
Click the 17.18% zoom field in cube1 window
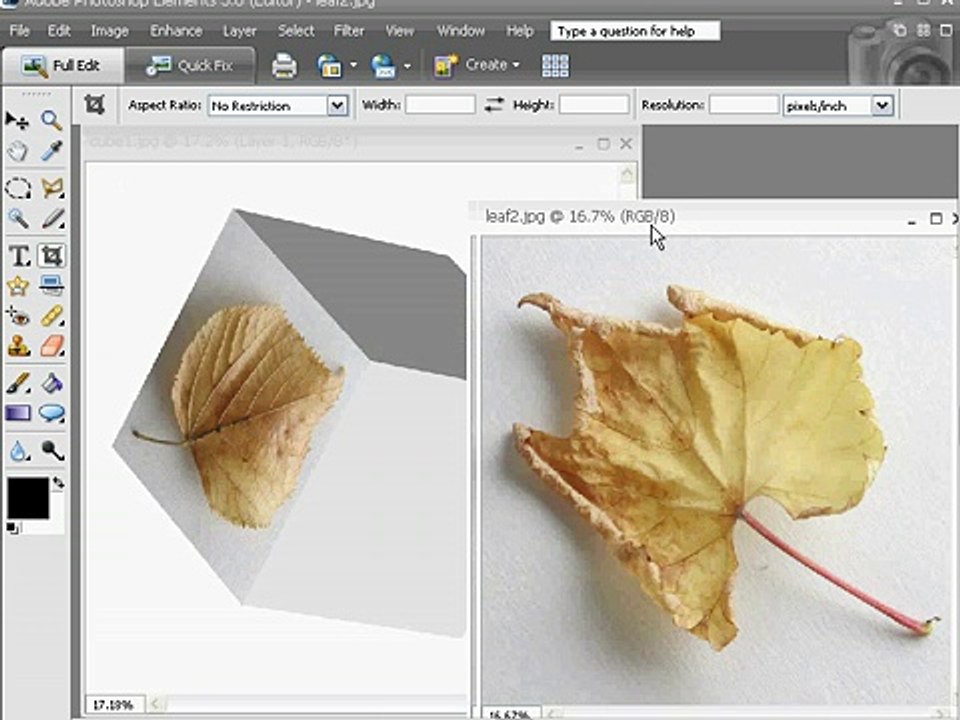pos(114,705)
